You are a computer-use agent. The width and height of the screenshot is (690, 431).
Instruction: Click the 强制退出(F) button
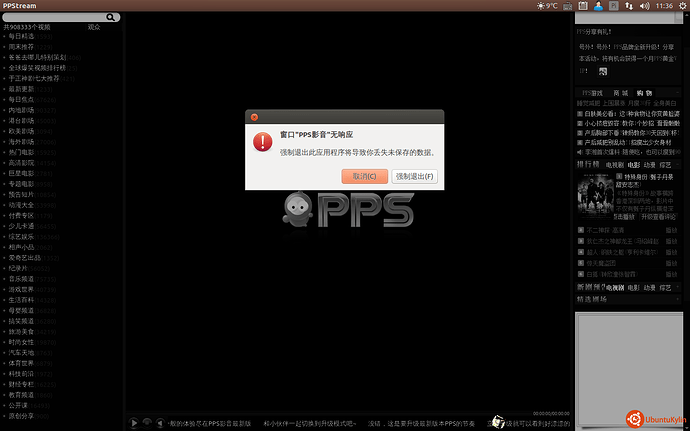click(415, 176)
